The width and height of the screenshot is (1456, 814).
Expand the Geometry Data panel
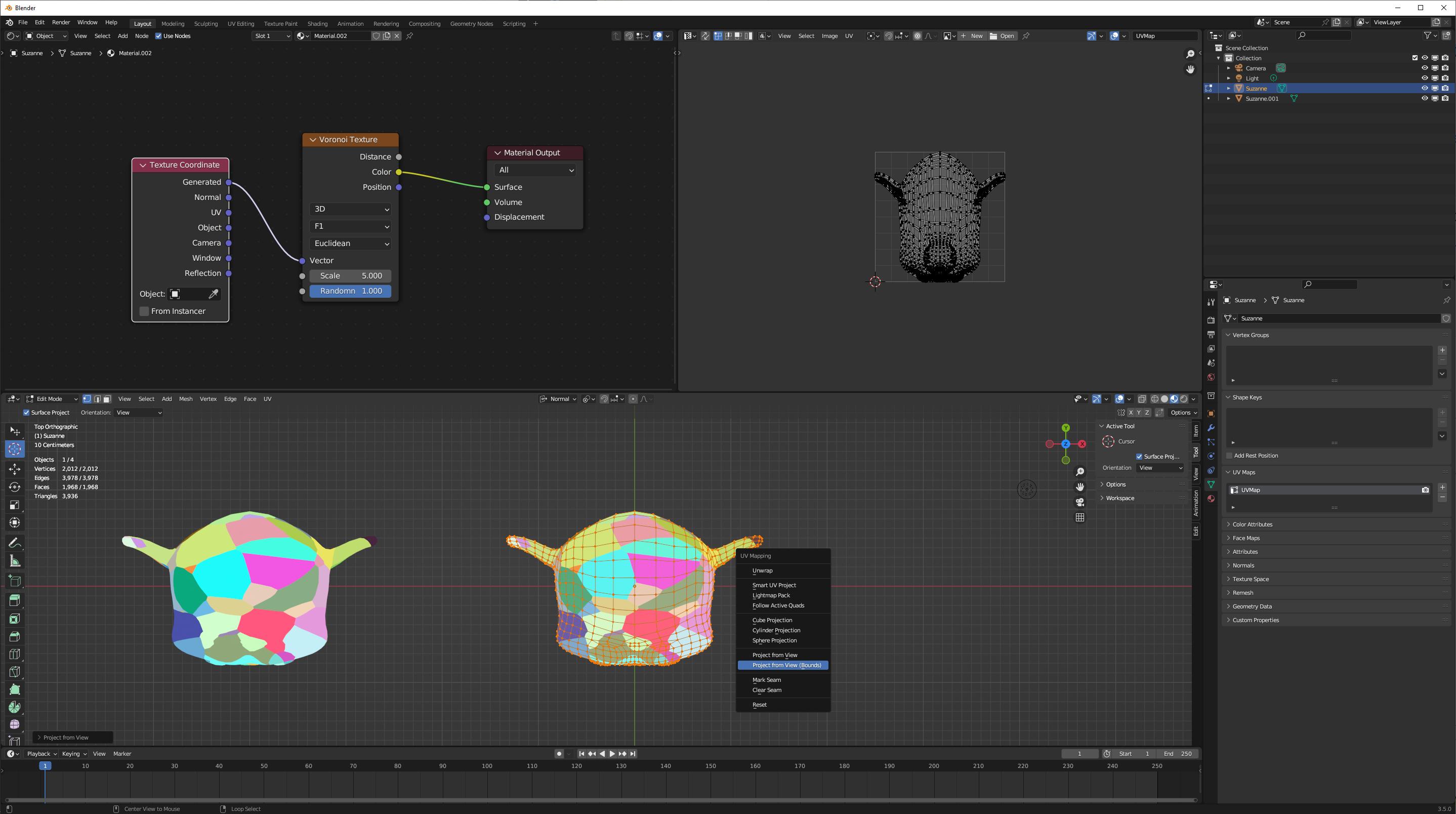tap(1252, 606)
